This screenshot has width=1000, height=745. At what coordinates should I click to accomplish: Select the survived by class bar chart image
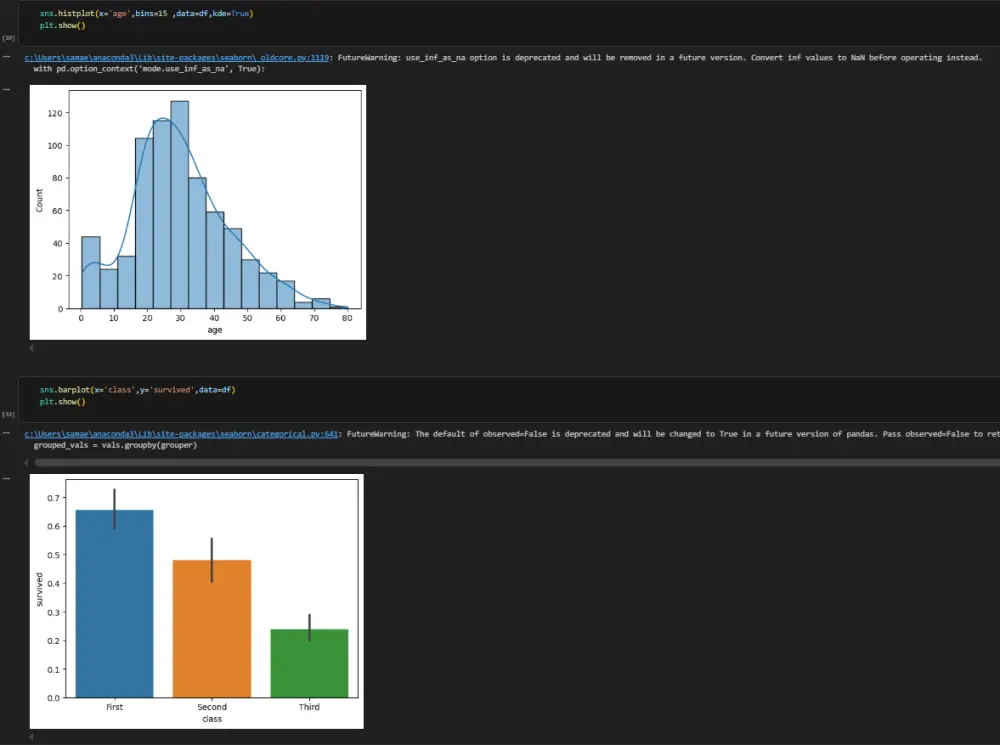pyautogui.click(x=196, y=601)
